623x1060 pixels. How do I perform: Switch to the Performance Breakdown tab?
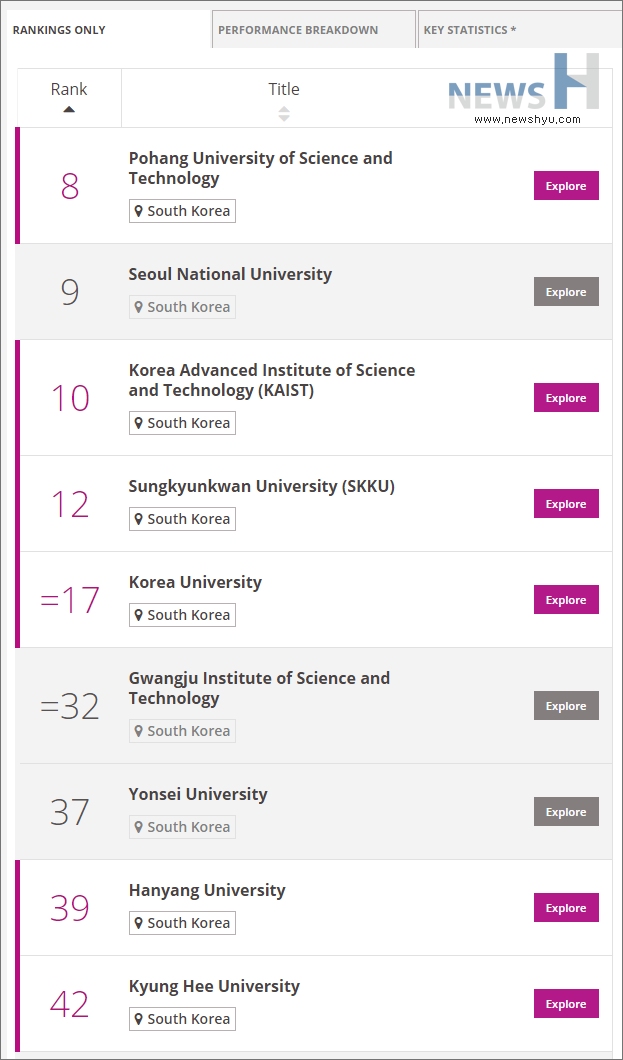pyautogui.click(x=298, y=30)
